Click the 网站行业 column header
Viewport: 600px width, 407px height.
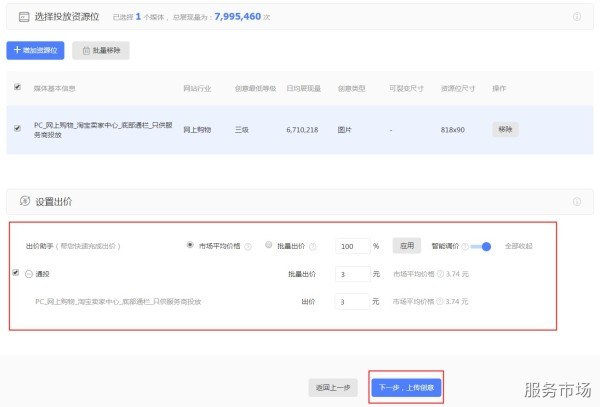[x=197, y=88]
